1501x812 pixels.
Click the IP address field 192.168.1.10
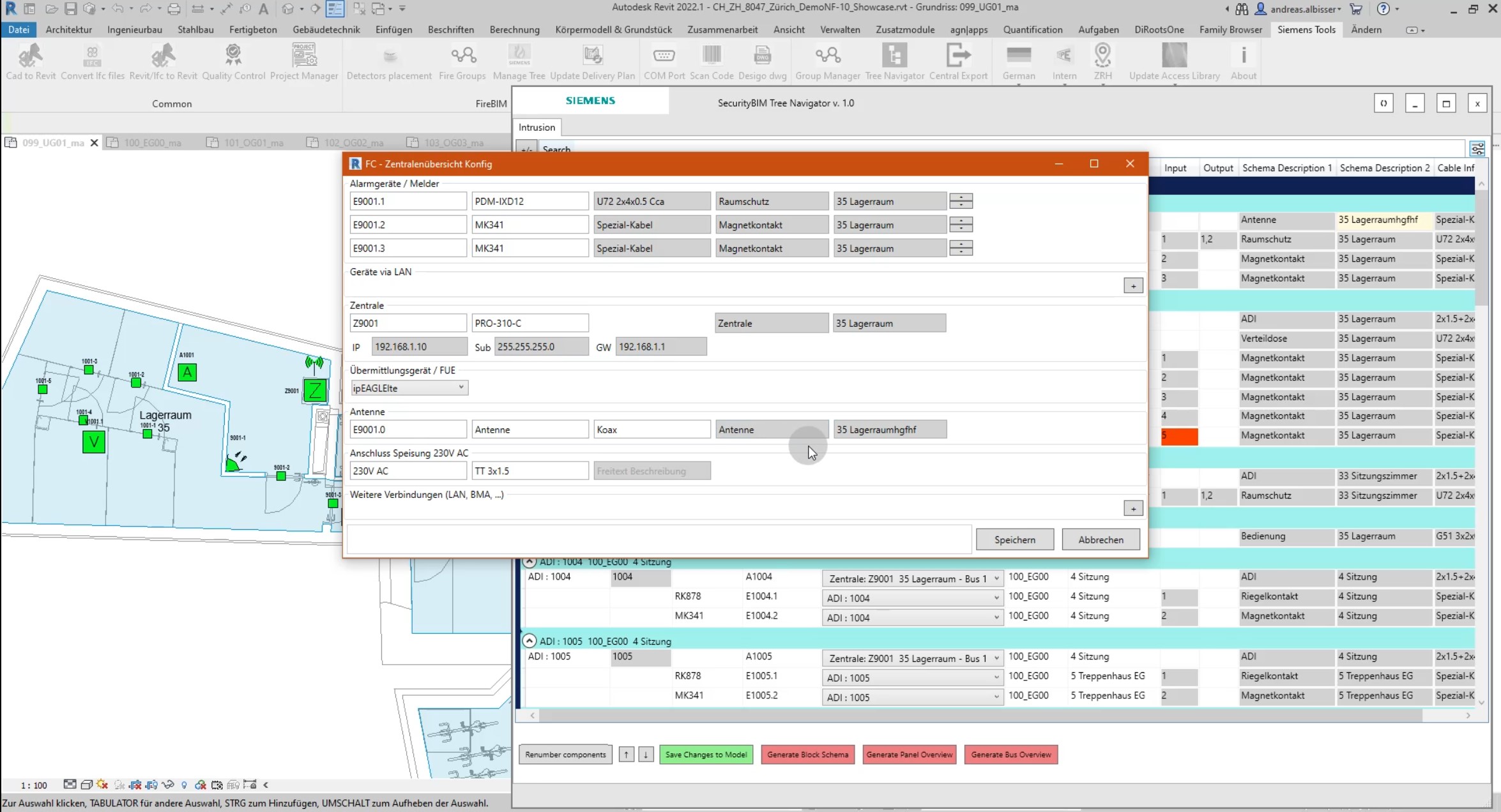click(419, 347)
